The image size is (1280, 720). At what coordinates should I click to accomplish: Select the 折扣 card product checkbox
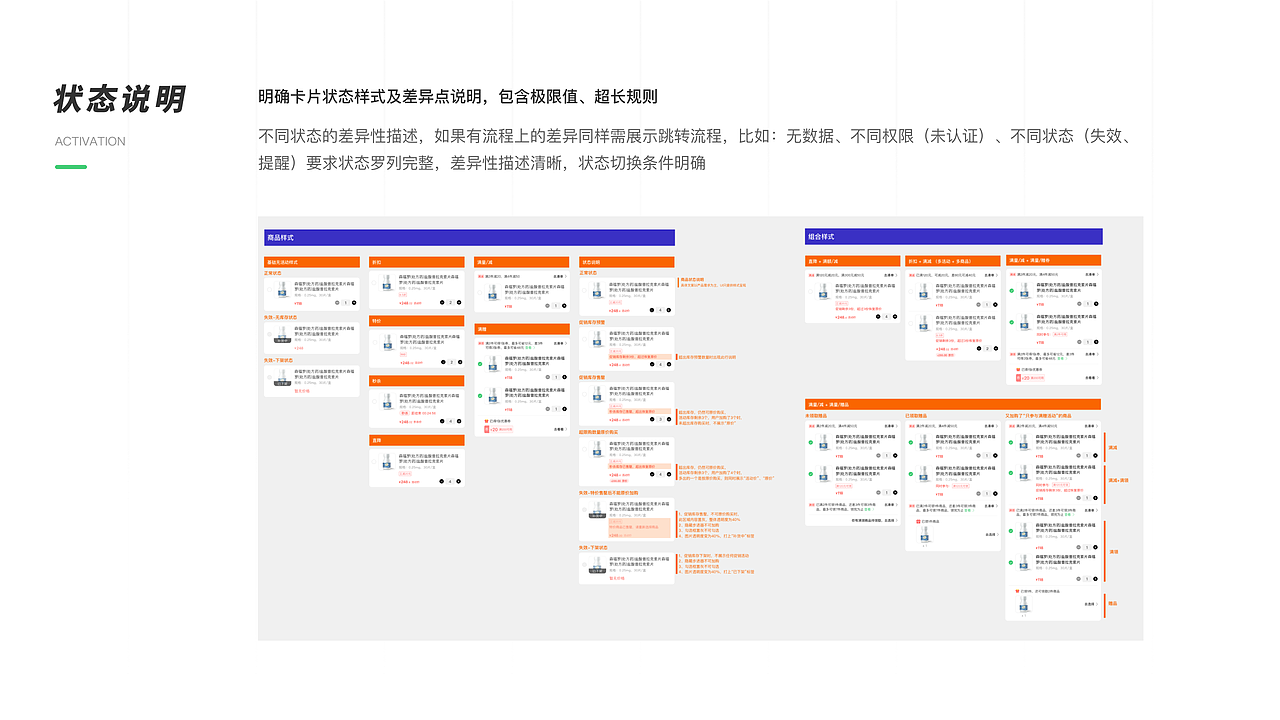374,283
